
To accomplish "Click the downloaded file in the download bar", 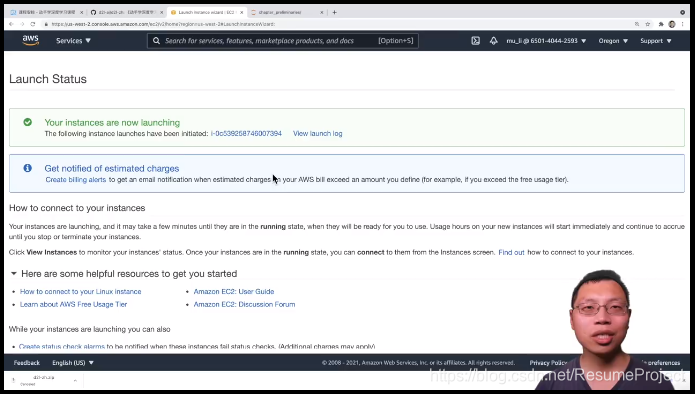I will pos(43,380).
